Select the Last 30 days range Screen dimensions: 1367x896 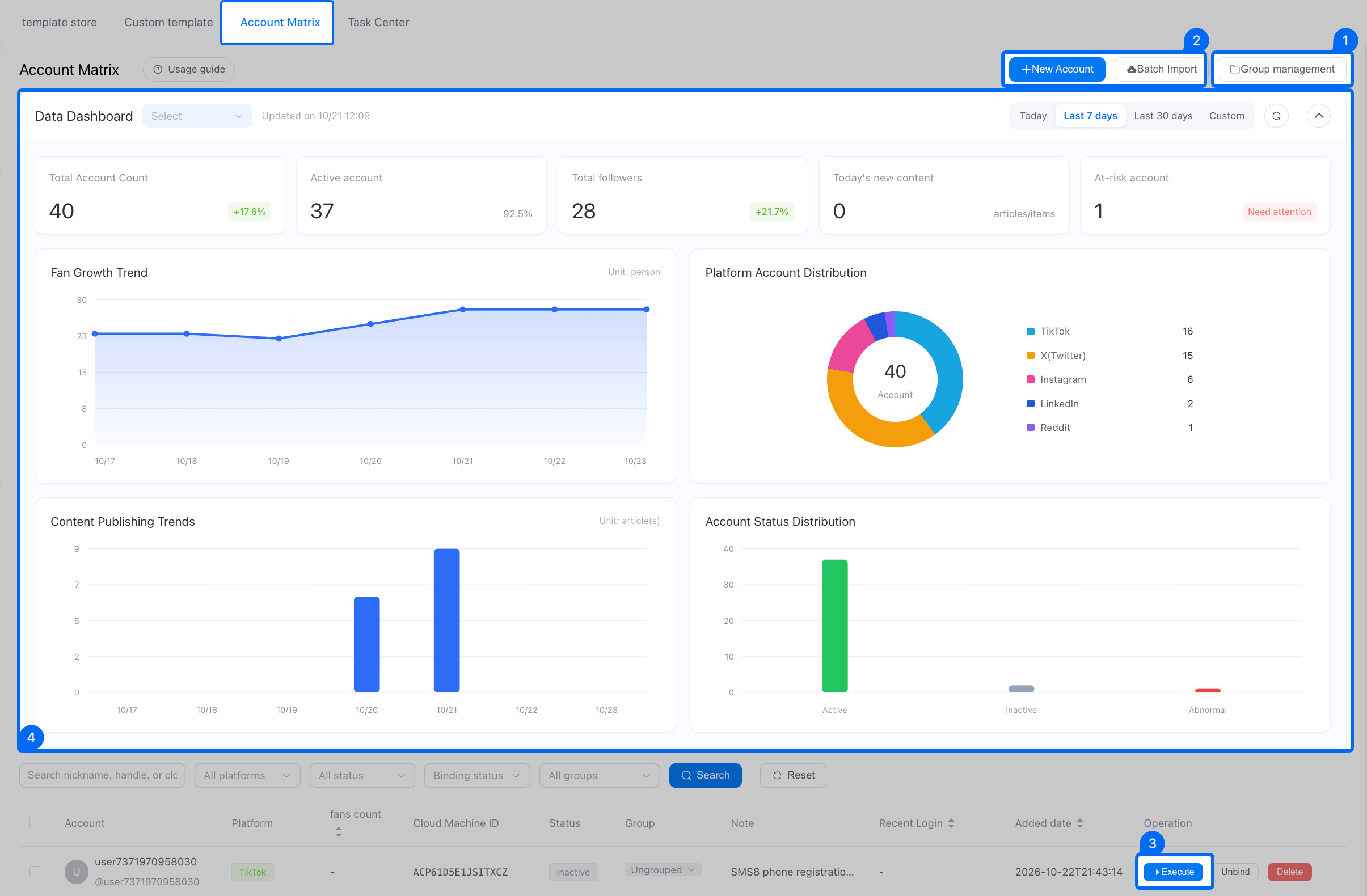coord(1163,116)
